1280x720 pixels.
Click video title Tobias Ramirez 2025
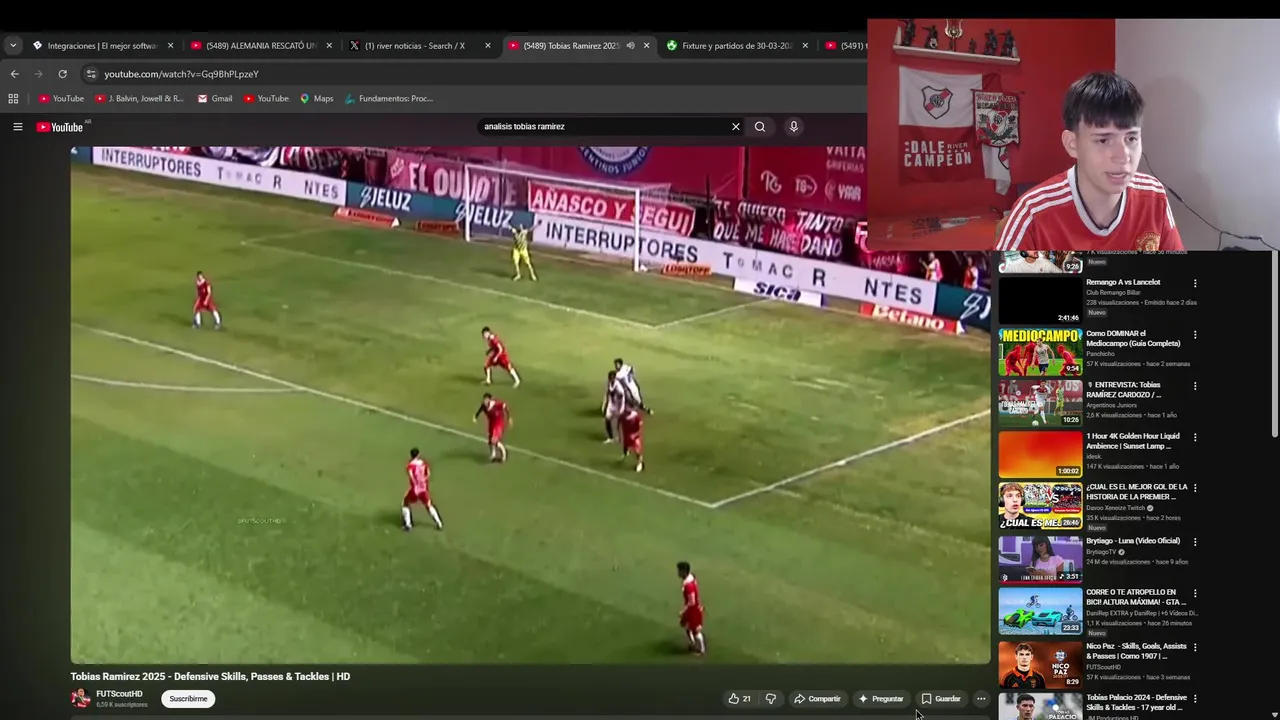click(x=210, y=677)
